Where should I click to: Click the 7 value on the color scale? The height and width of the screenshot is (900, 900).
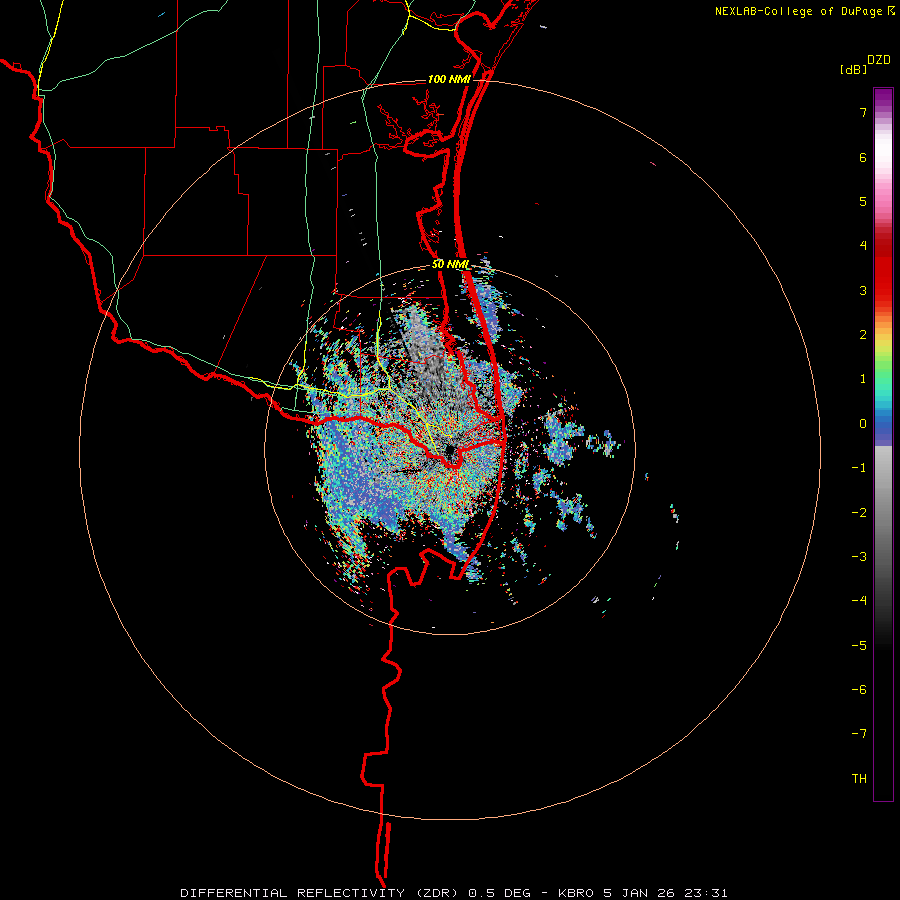863,112
